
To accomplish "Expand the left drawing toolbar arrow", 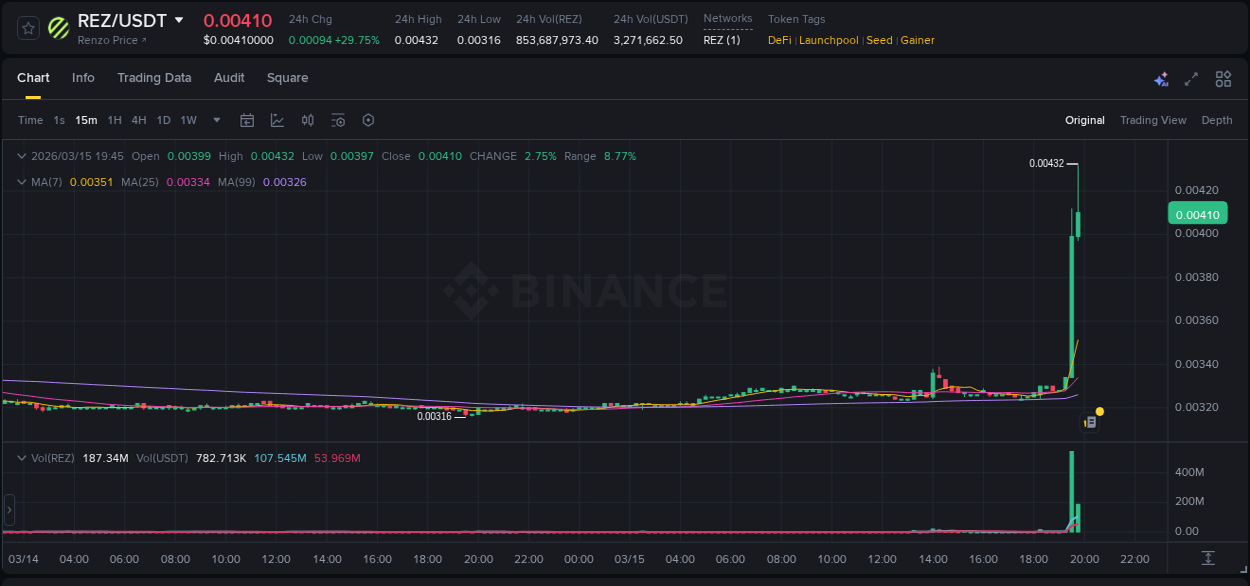I will [8, 510].
